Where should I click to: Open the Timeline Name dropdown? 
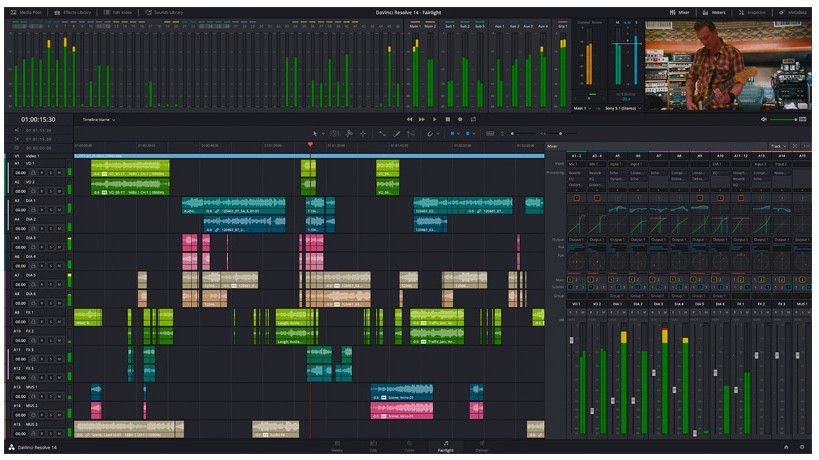point(99,120)
